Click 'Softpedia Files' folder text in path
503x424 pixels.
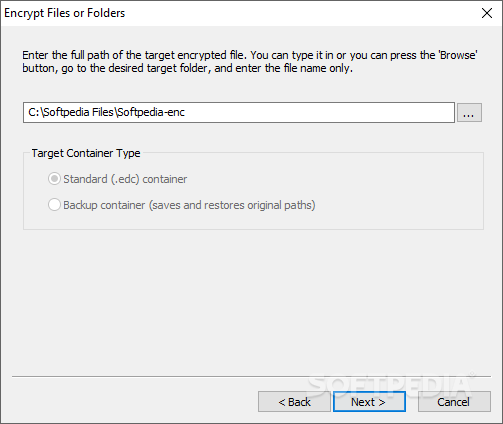point(78,113)
